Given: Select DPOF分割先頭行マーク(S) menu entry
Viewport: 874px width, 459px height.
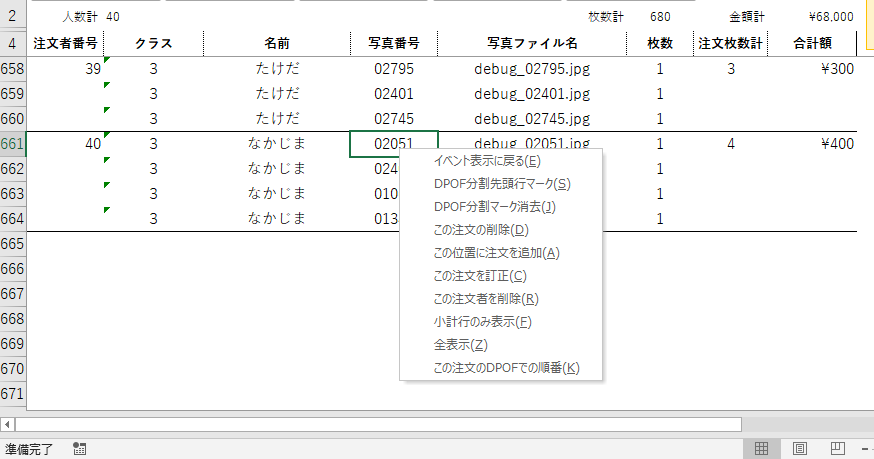Looking at the screenshot, I should click(501, 184).
